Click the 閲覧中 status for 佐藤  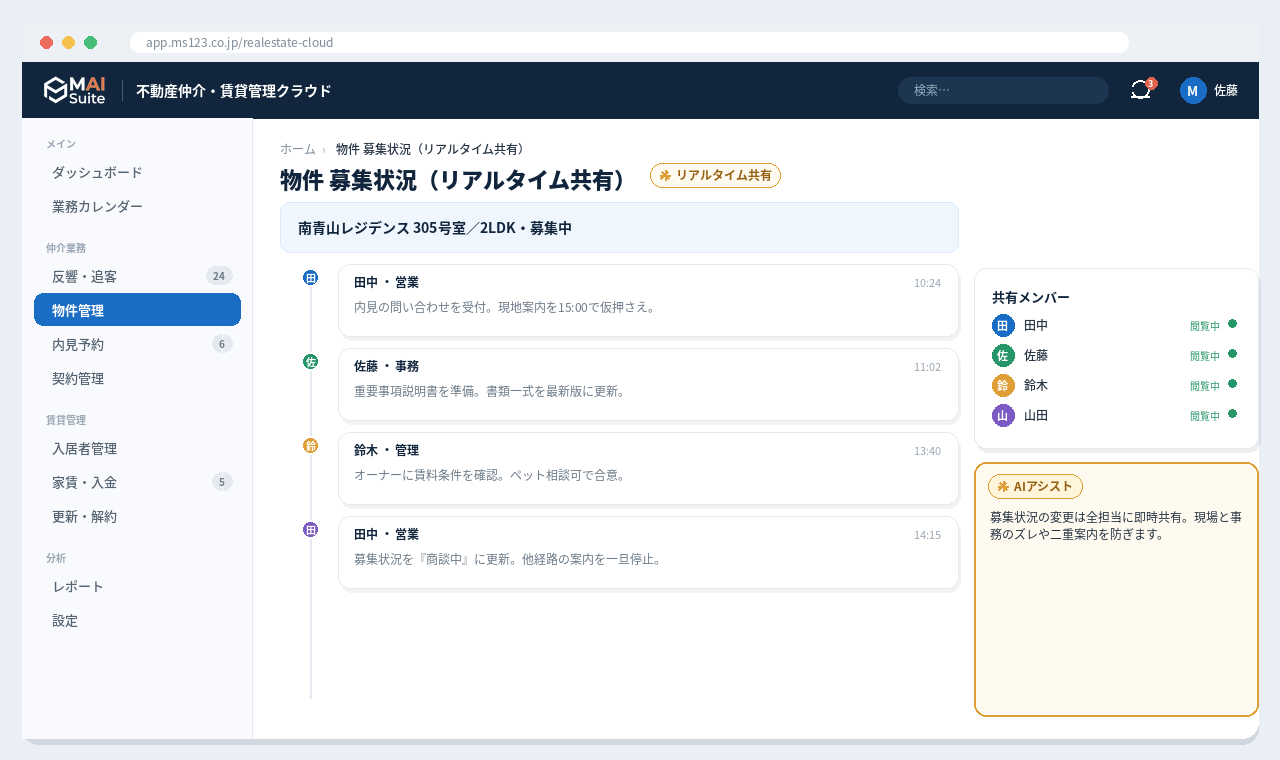coord(1205,356)
